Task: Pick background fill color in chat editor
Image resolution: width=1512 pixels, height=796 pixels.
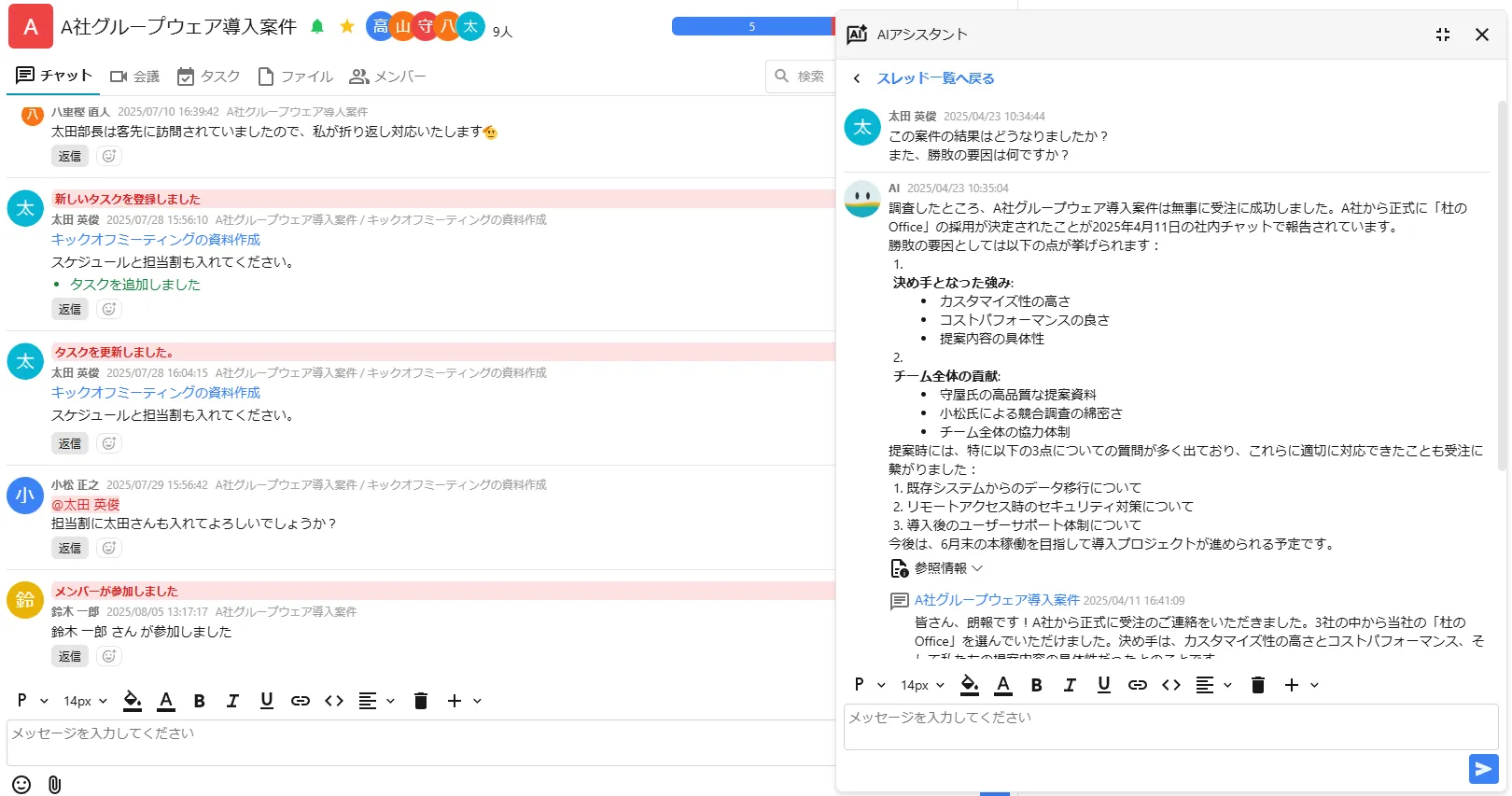Action: point(133,701)
